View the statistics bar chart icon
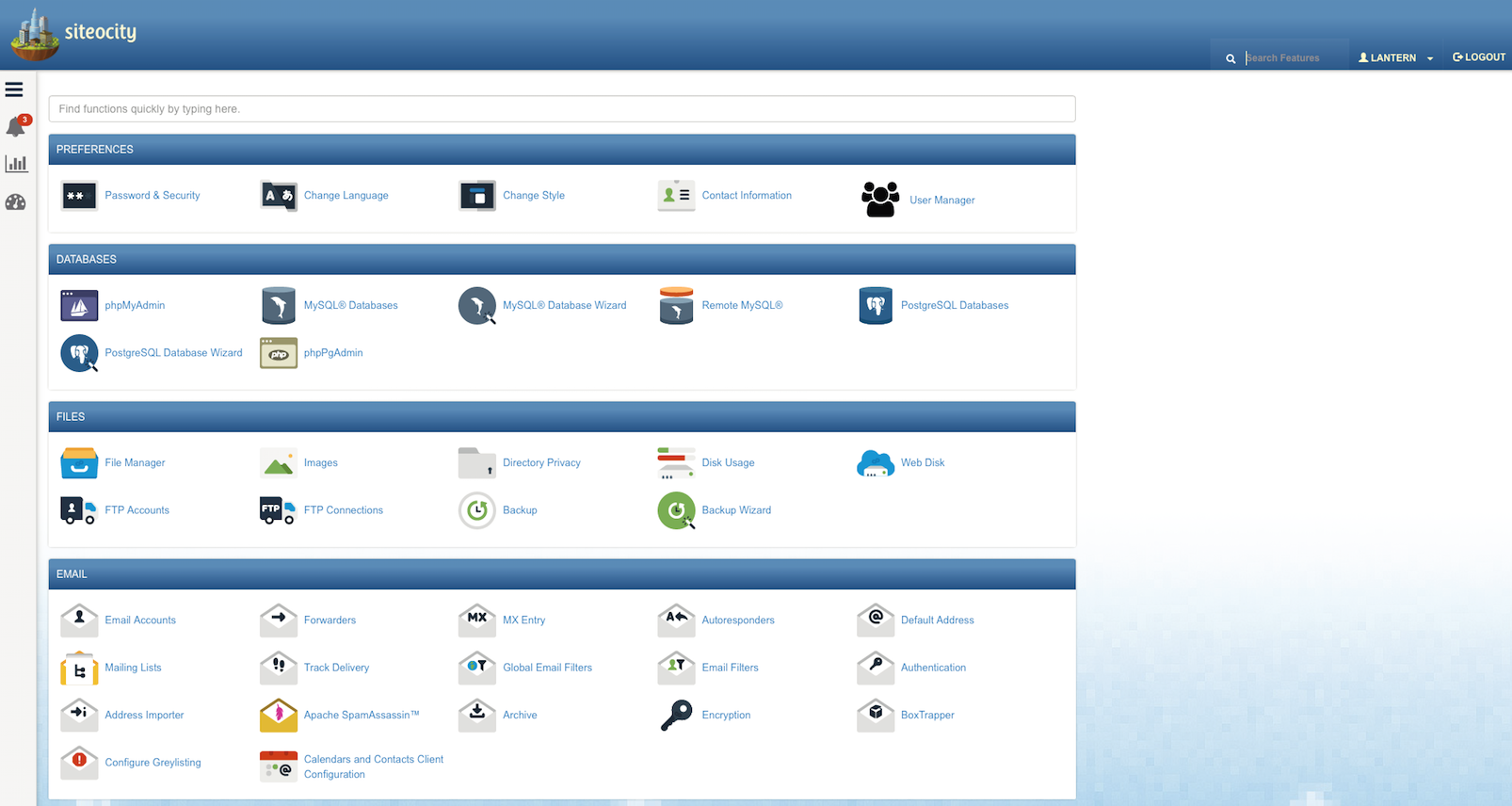 [16, 164]
